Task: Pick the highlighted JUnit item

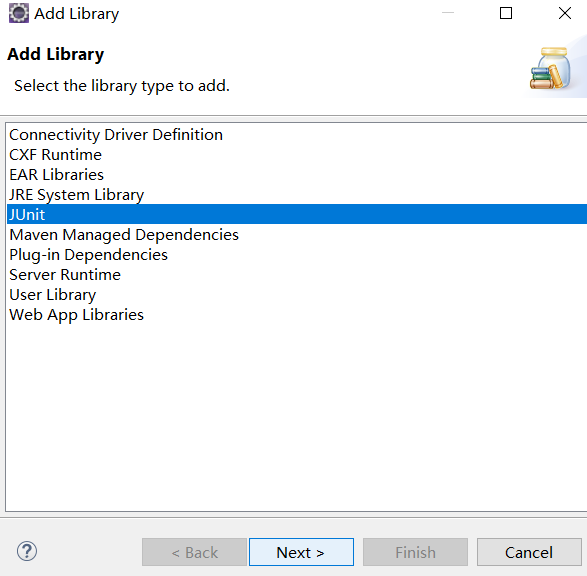Action: point(297,214)
